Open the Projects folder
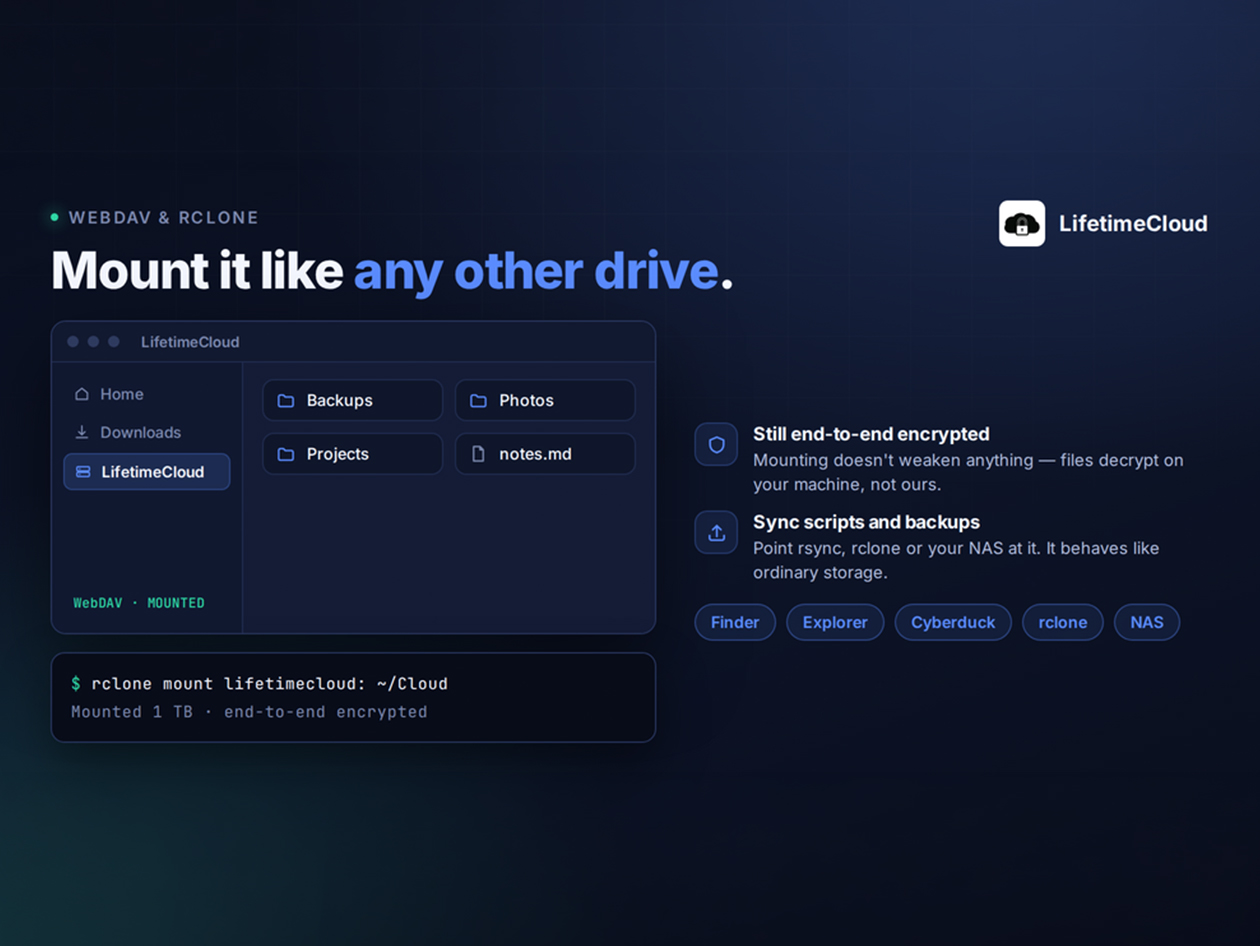The height and width of the screenshot is (946, 1260). [x=352, y=454]
